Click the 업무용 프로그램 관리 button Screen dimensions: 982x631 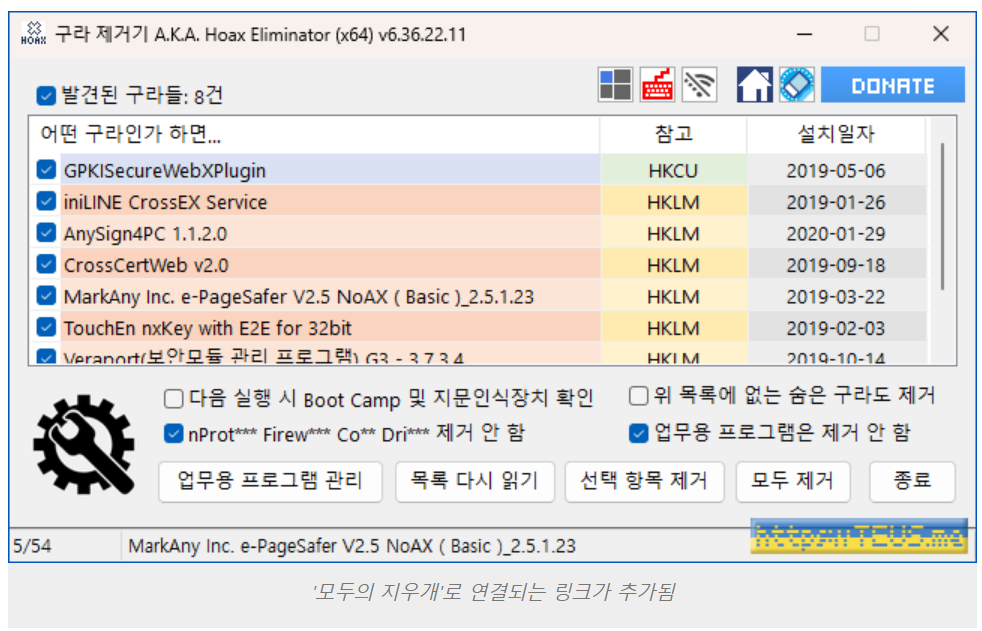271,481
